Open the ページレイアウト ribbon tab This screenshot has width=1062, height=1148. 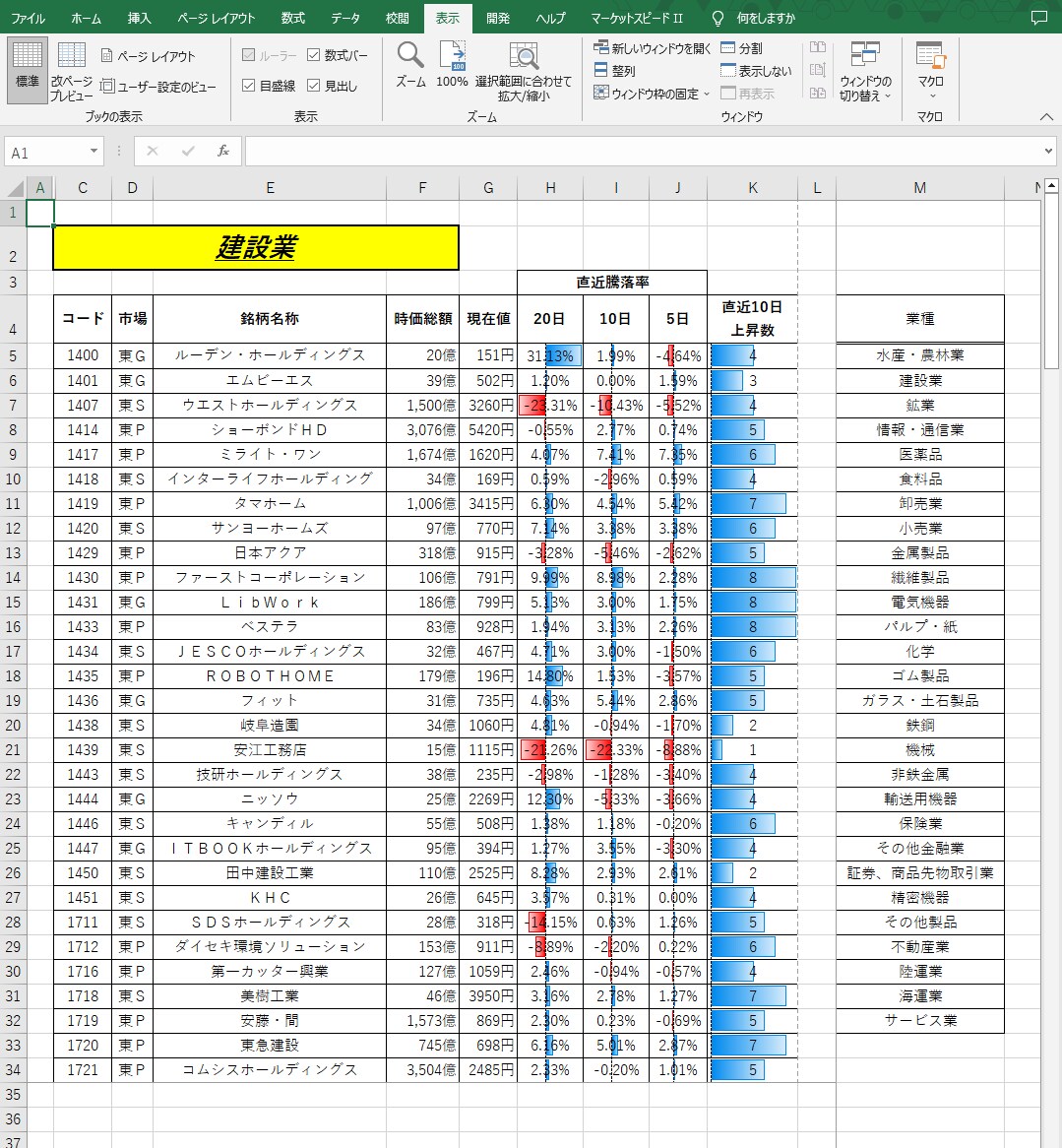[x=217, y=19]
